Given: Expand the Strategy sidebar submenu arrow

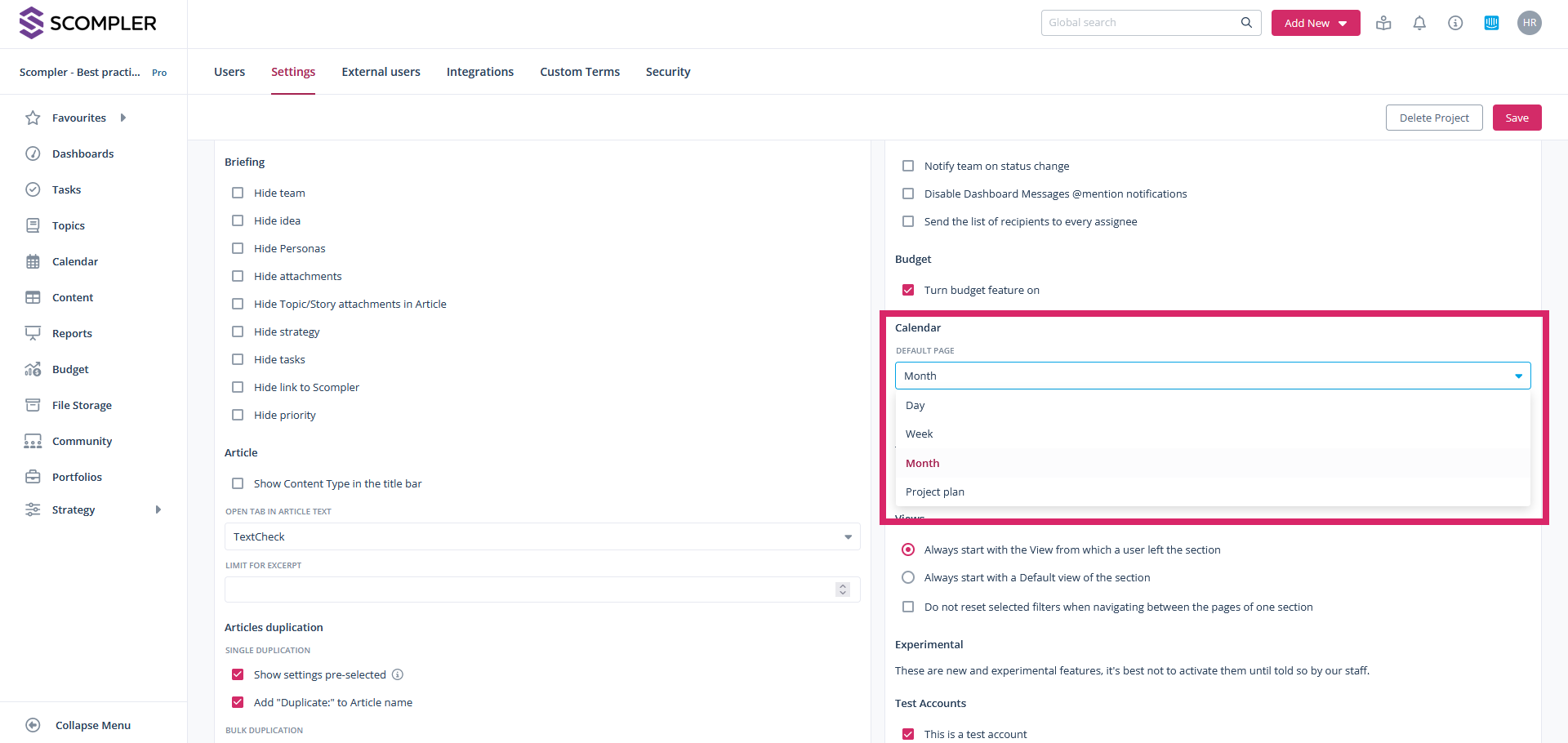Looking at the screenshot, I should tap(158, 509).
